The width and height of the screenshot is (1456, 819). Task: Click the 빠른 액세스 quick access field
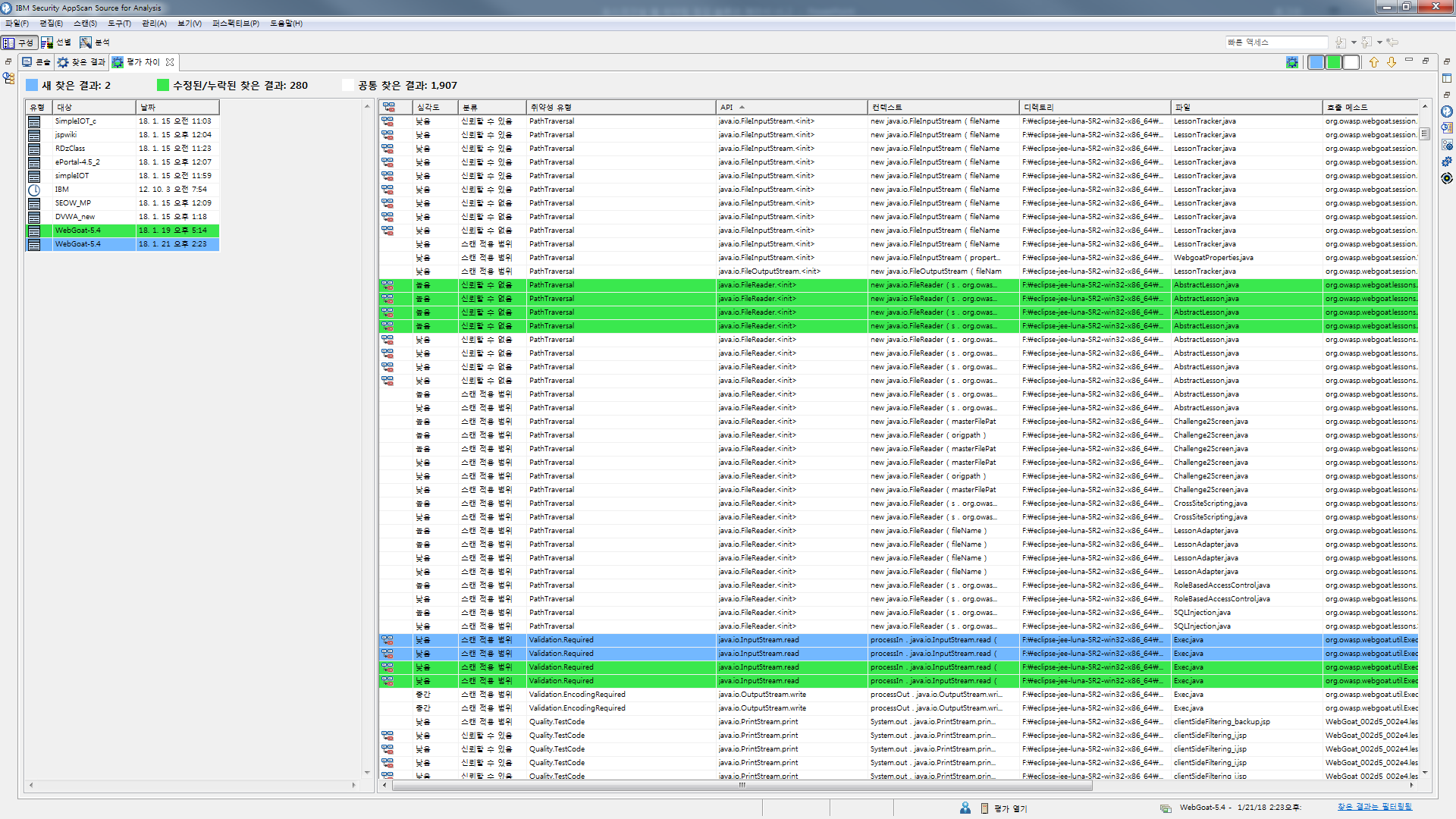point(1276,42)
